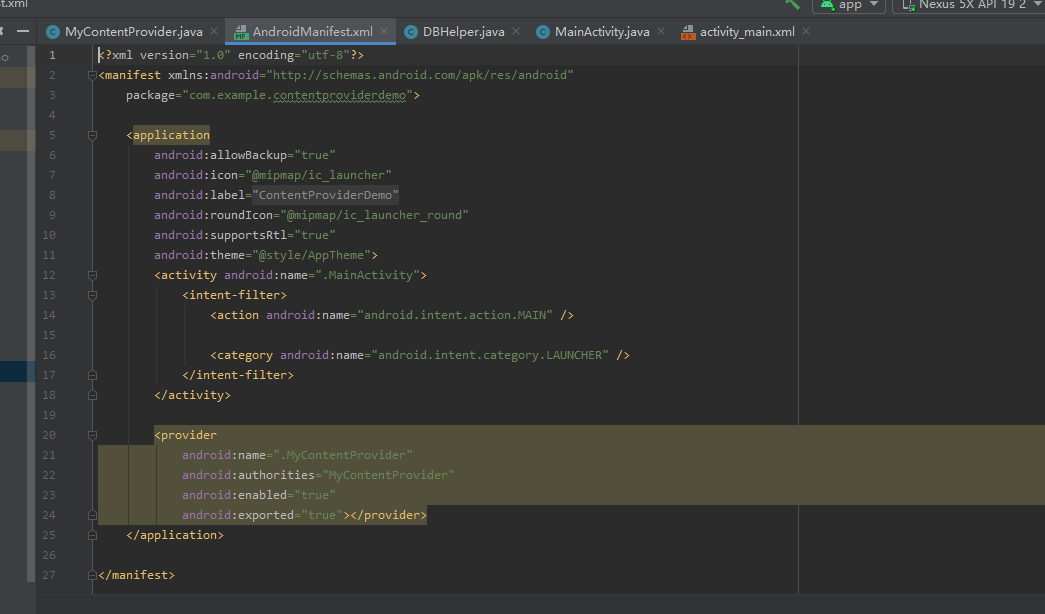Collapse the provider tag fold on line 20
1045x614 pixels.
93,435
